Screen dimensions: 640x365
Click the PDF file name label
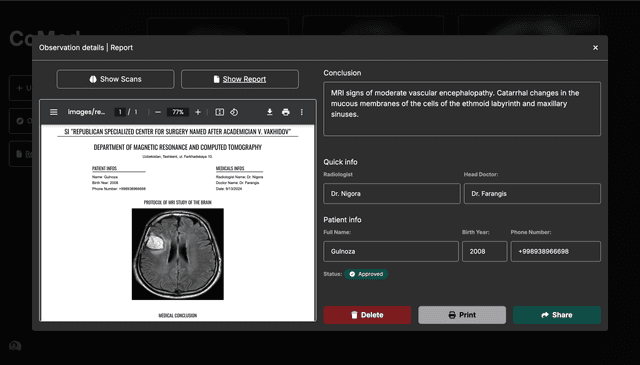click(86, 112)
